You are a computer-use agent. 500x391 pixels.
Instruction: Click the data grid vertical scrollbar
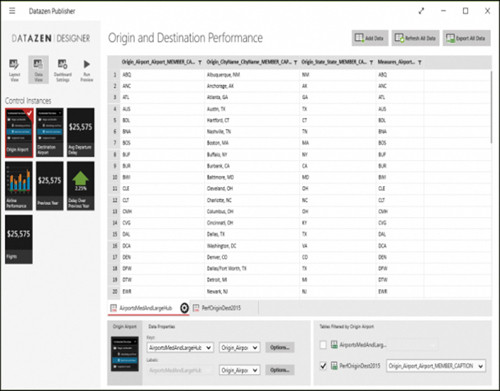point(491,107)
